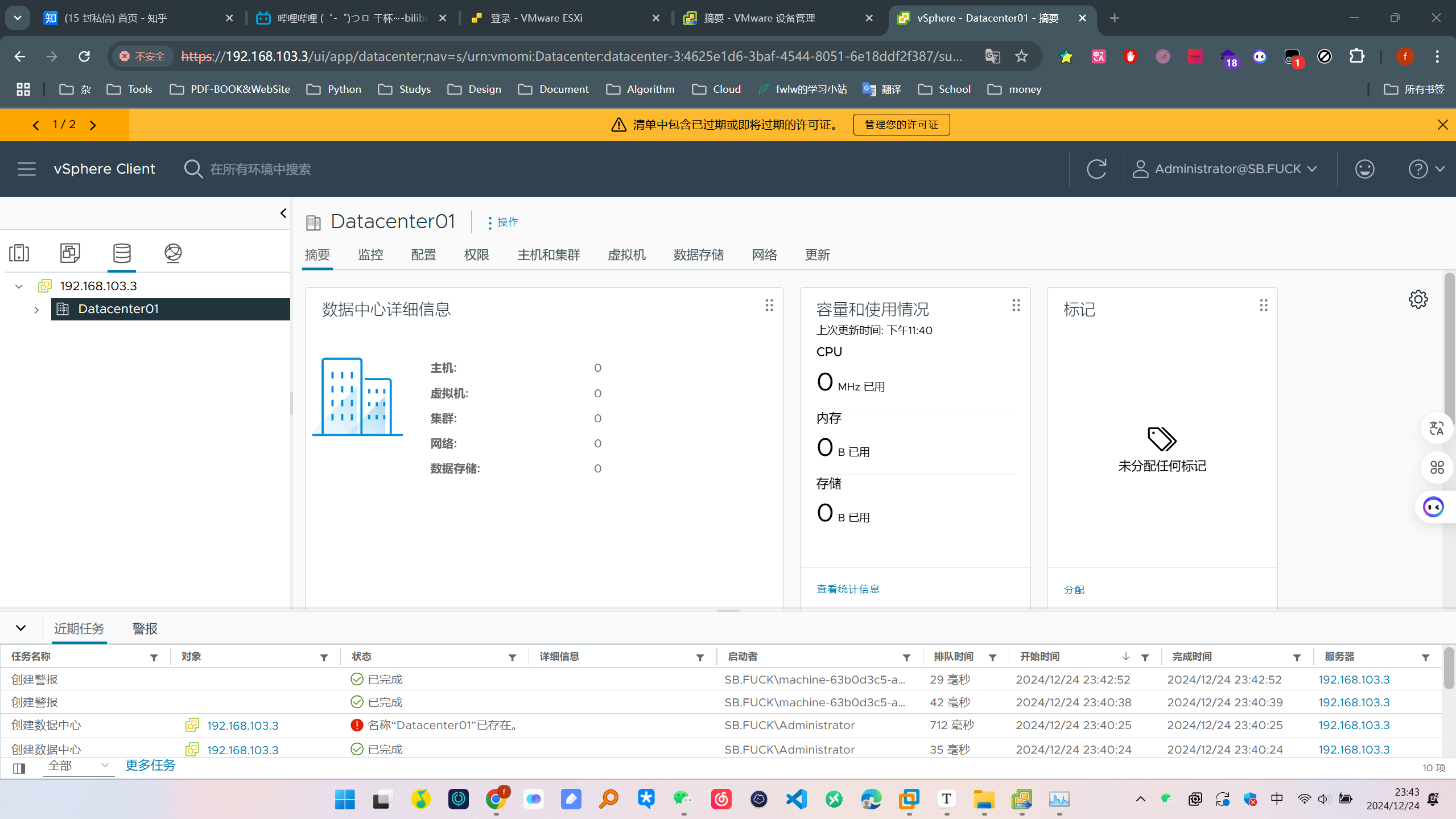
Task: Toggle task column chooser icon
Action: (x=19, y=768)
